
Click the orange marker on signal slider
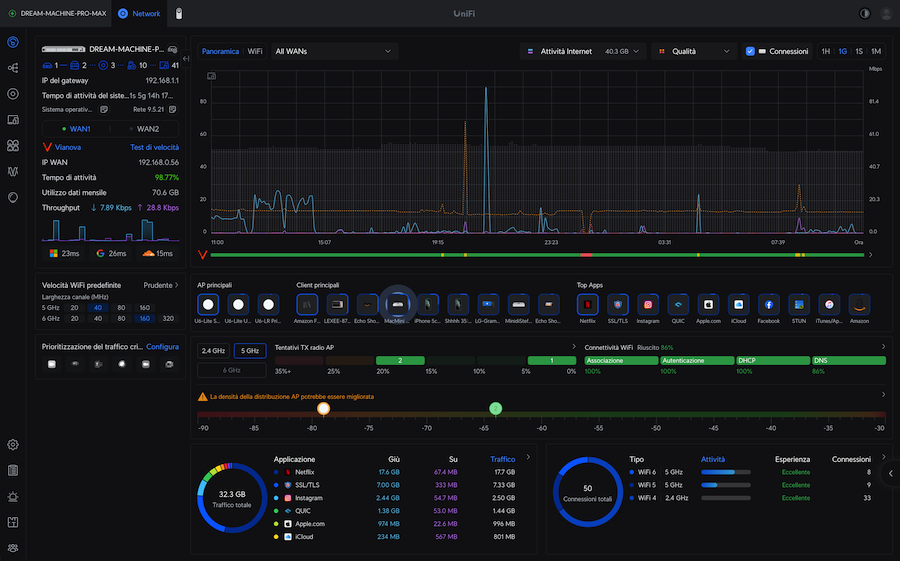(x=323, y=408)
